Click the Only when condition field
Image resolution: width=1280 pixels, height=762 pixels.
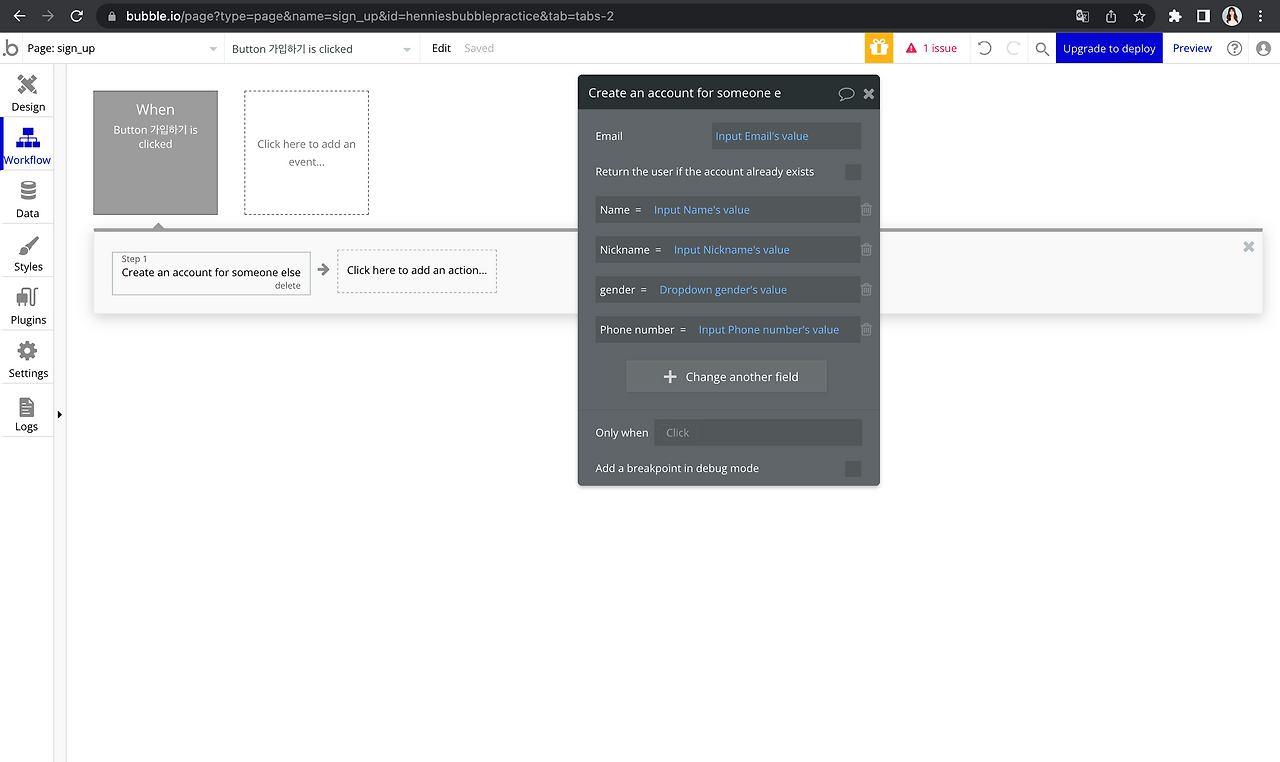[758, 433]
